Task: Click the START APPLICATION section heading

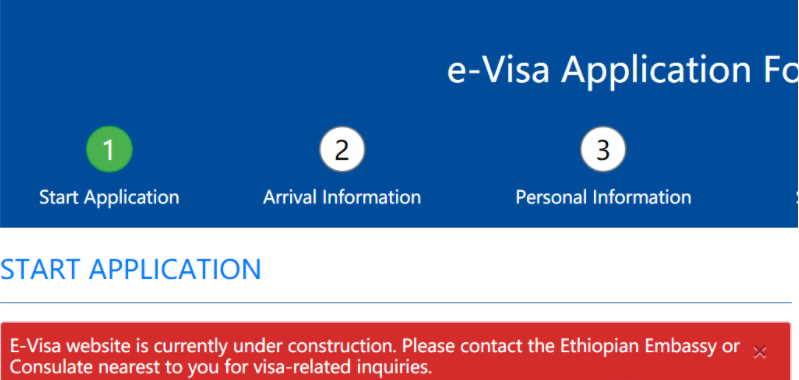Action: tap(130, 269)
